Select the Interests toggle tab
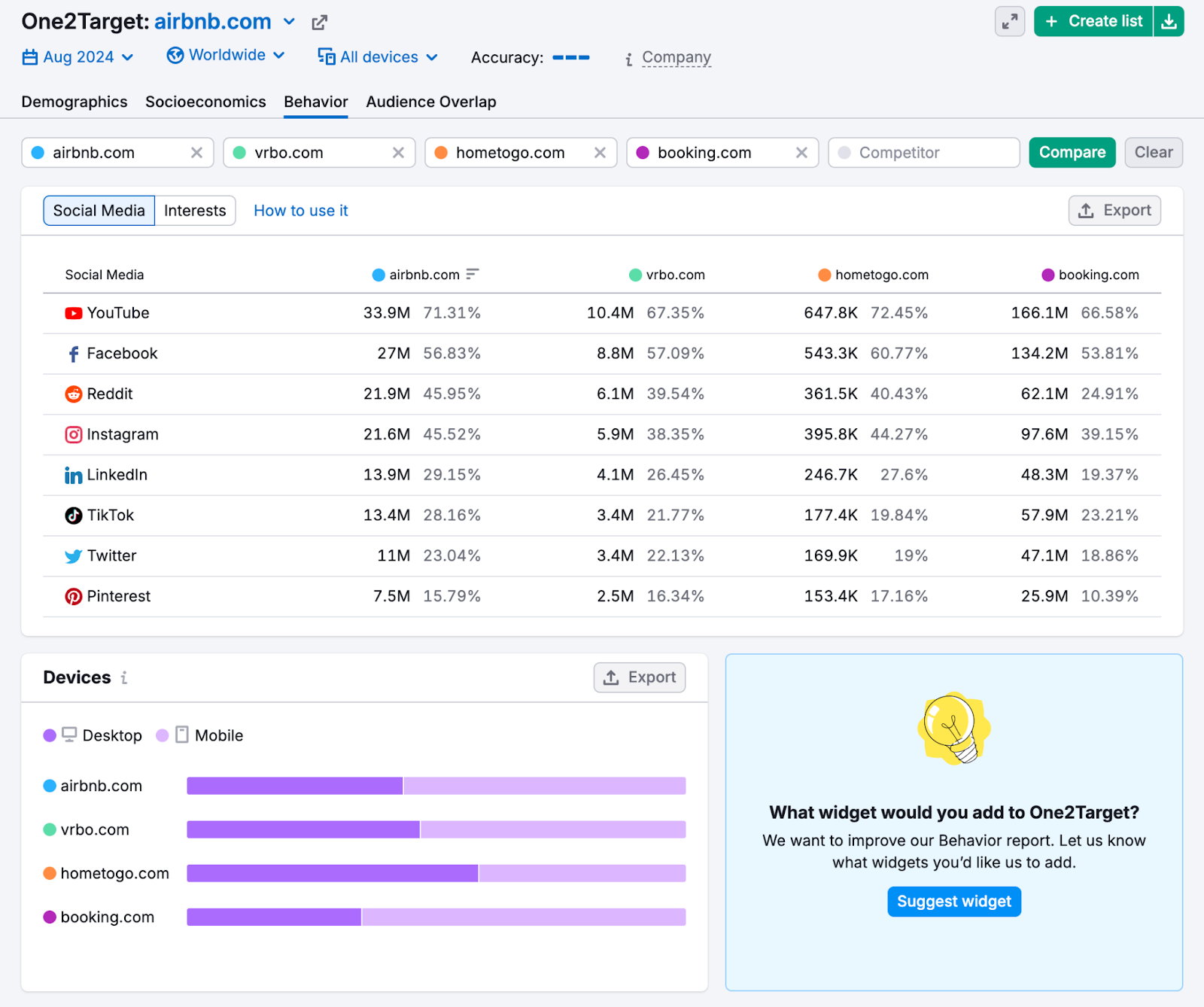Image resolution: width=1204 pixels, height=1007 pixels. (x=195, y=211)
